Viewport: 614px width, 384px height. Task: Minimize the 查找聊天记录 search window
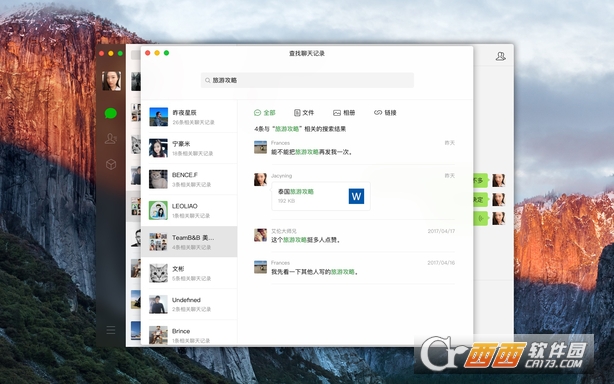coord(157,53)
